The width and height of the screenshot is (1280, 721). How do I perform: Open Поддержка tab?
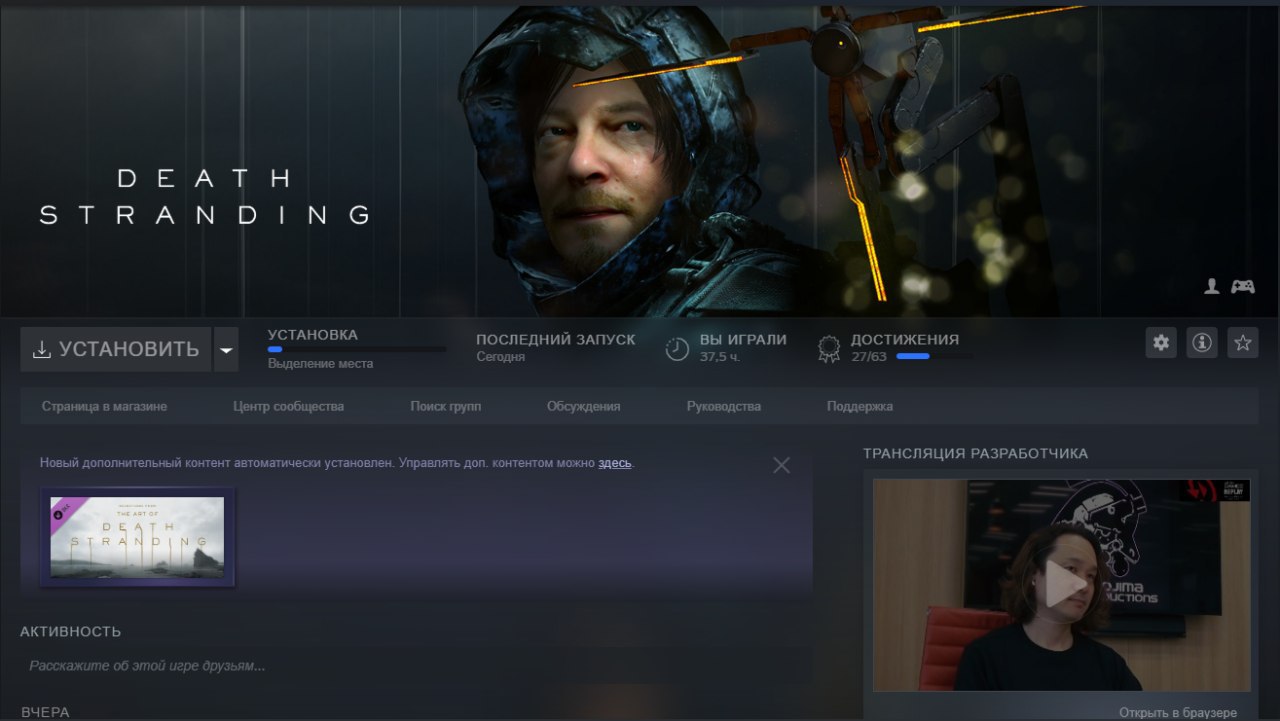pos(860,406)
